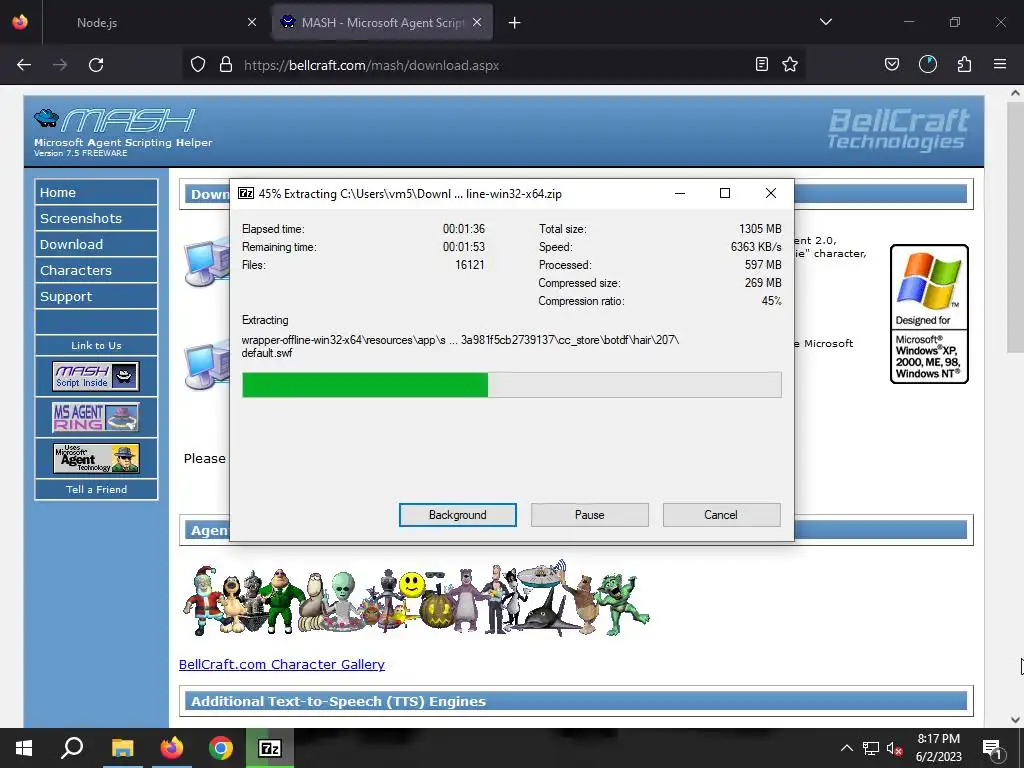Open a new tab with plus button
The image size is (1024, 768).
point(515,23)
